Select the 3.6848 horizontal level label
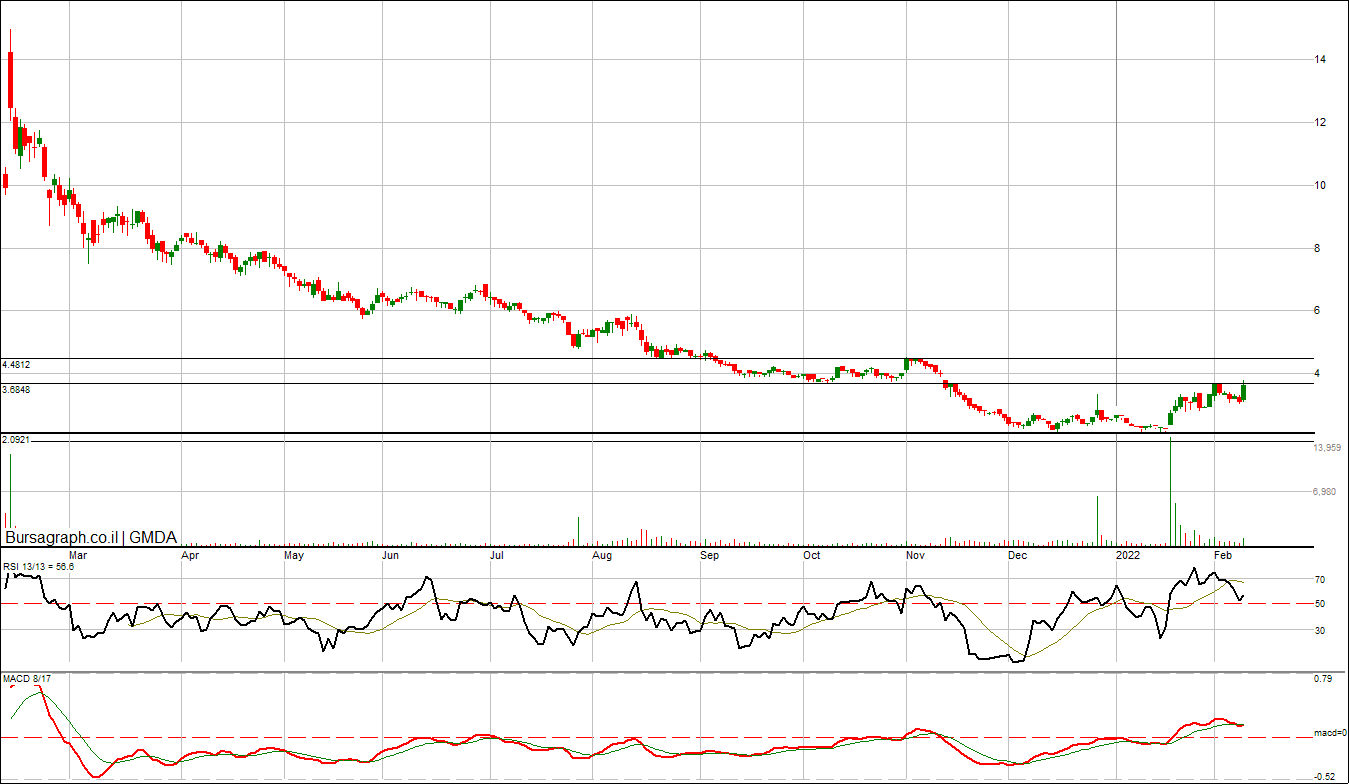This screenshot has width=1349, height=784. (x=18, y=390)
